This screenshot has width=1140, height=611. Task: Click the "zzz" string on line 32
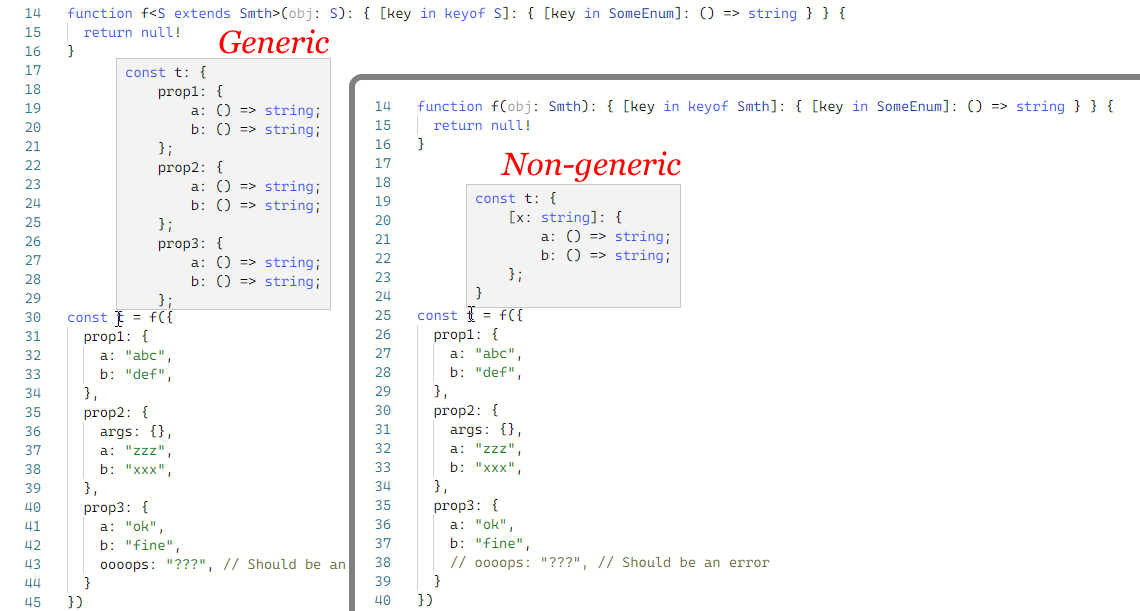(495, 448)
